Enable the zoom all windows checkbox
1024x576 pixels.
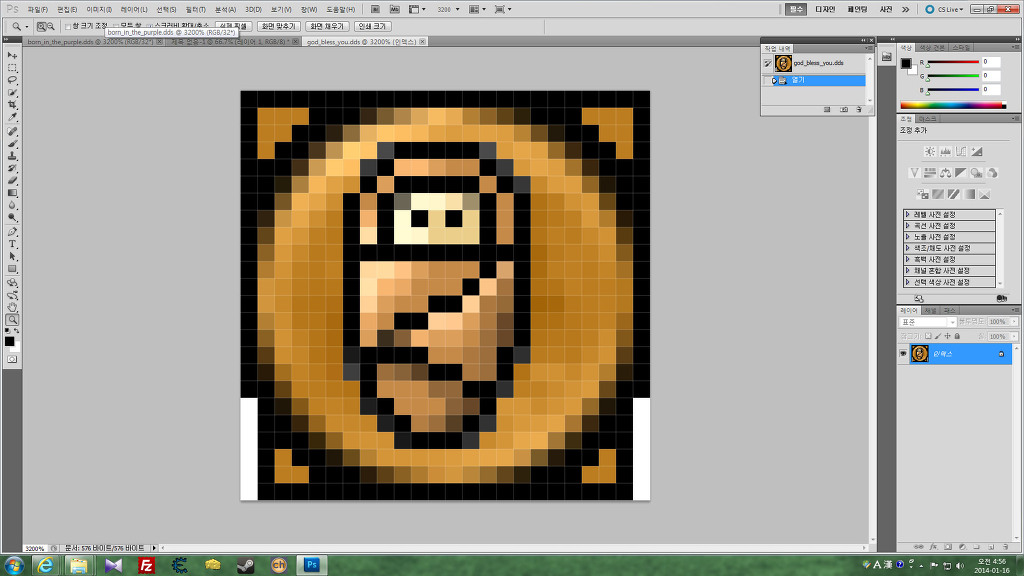[115, 26]
